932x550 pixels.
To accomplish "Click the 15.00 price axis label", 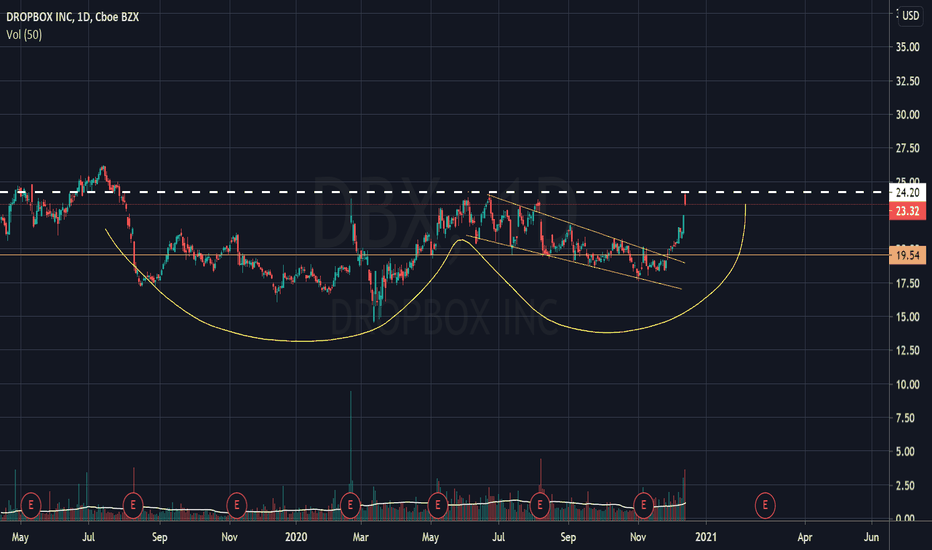I will coord(907,317).
